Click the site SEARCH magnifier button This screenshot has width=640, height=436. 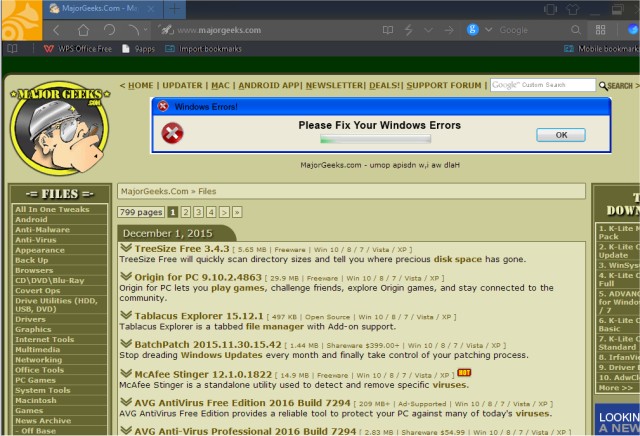pos(616,86)
